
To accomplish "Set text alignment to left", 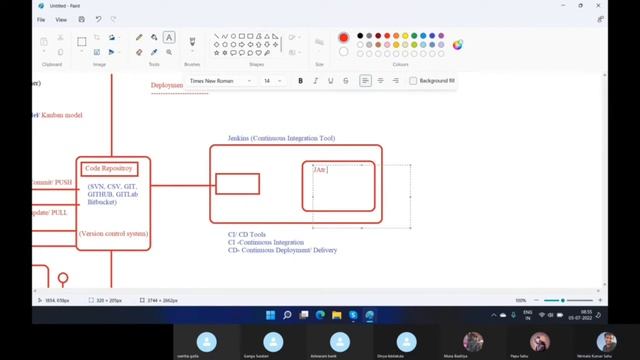I will [365, 81].
